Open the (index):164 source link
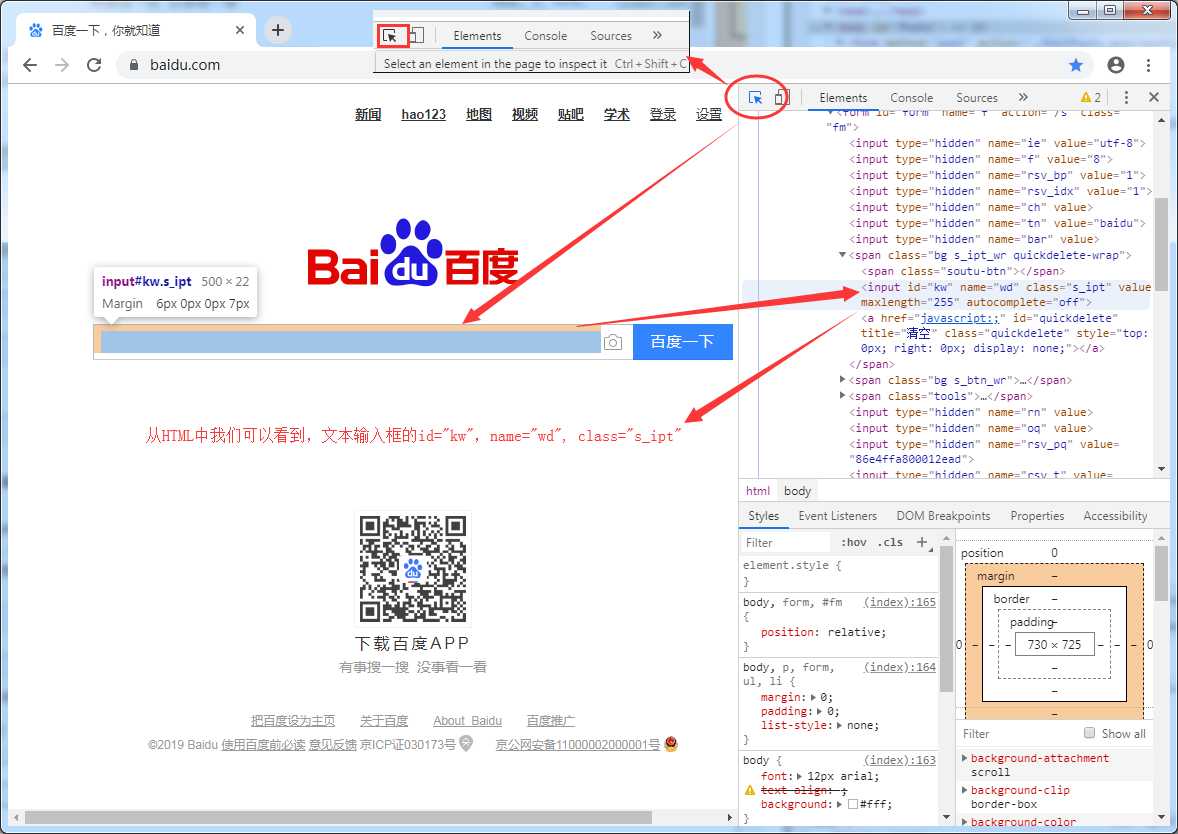The height and width of the screenshot is (834, 1178). [899, 667]
